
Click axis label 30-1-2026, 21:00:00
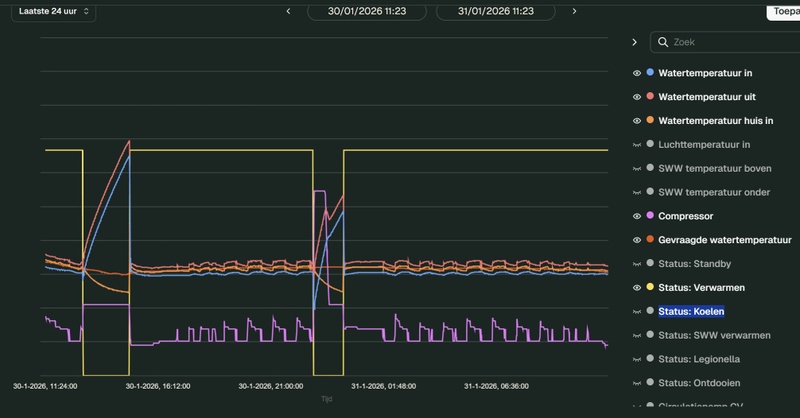[x=271, y=386]
